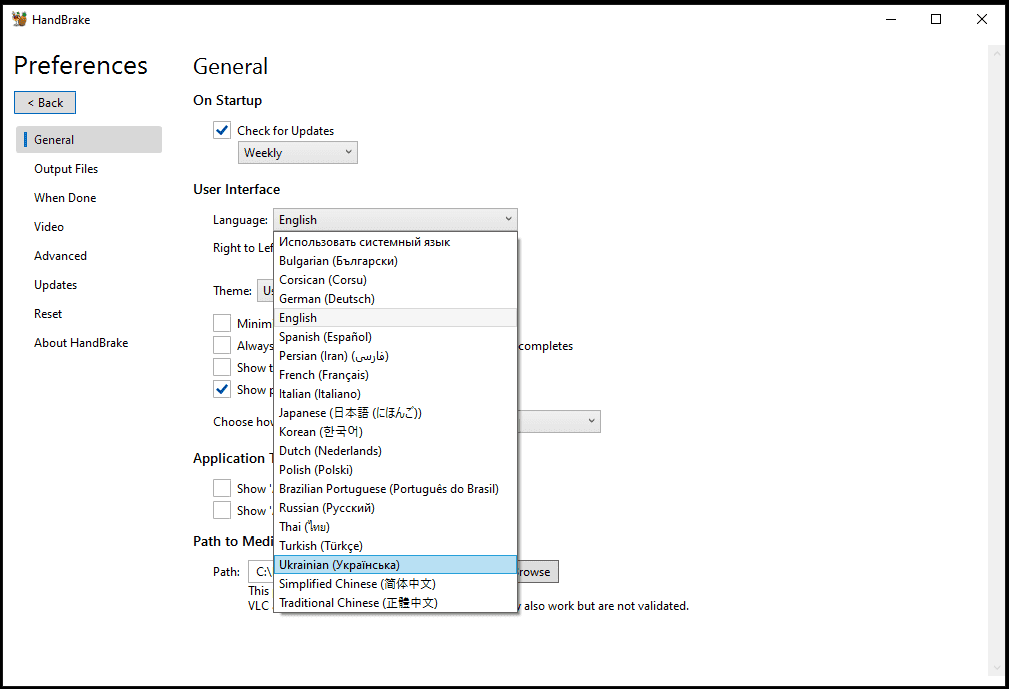Screen dimensions: 1009x689
Task: Enable the unchecked Show t… checkbox
Action: (x=222, y=367)
